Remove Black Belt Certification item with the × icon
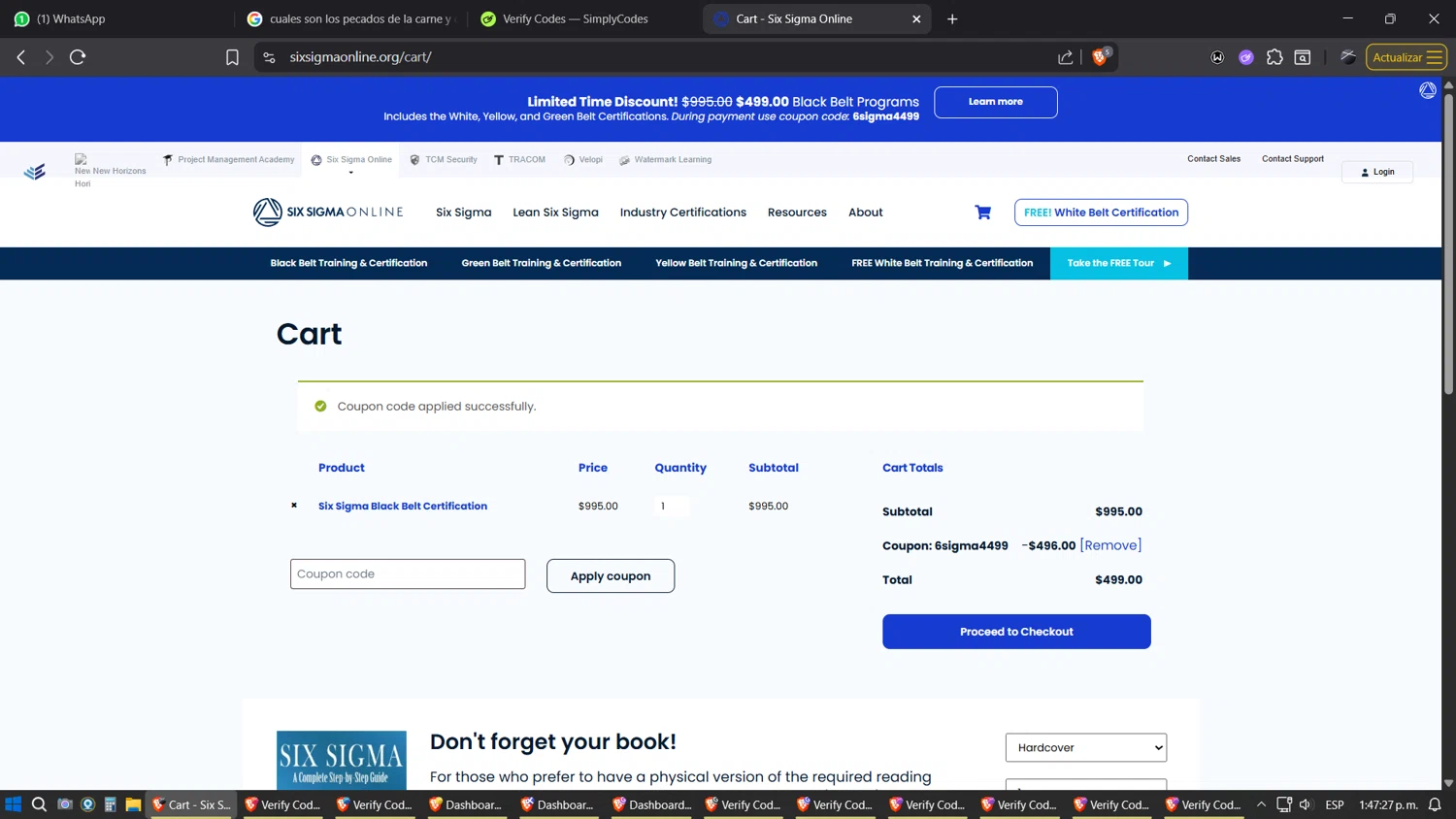The width and height of the screenshot is (1456, 819). point(294,506)
